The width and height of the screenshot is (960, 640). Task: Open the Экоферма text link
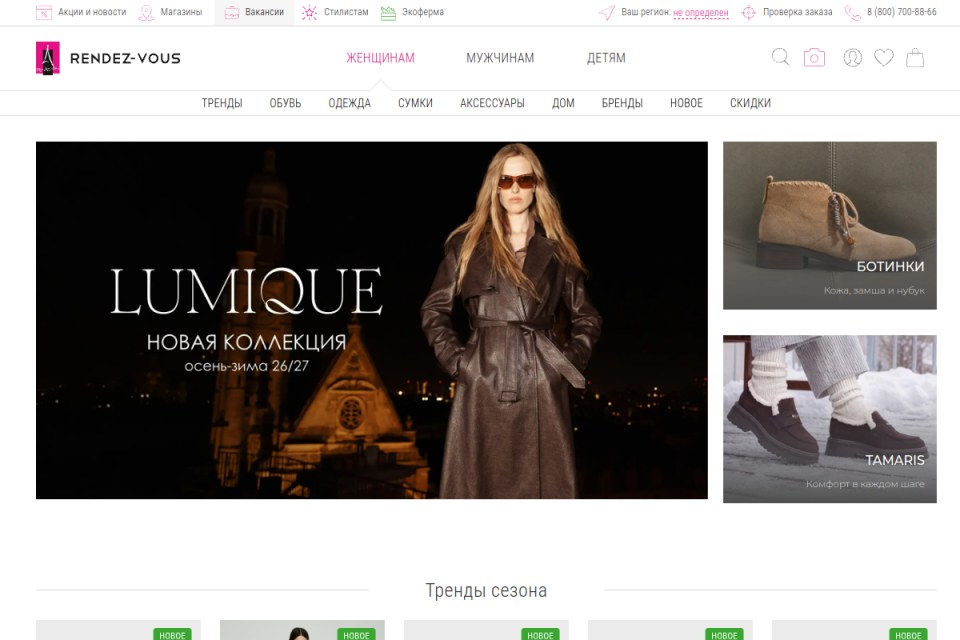click(x=423, y=12)
